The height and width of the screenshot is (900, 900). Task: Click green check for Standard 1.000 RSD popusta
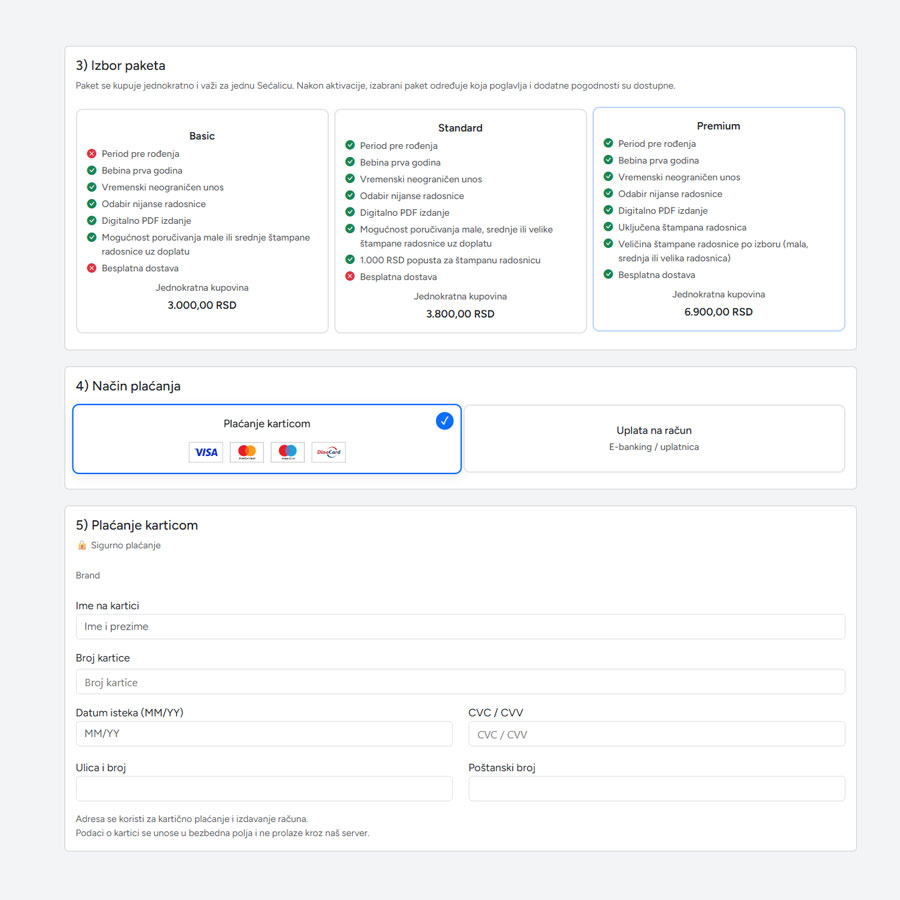[x=350, y=259]
